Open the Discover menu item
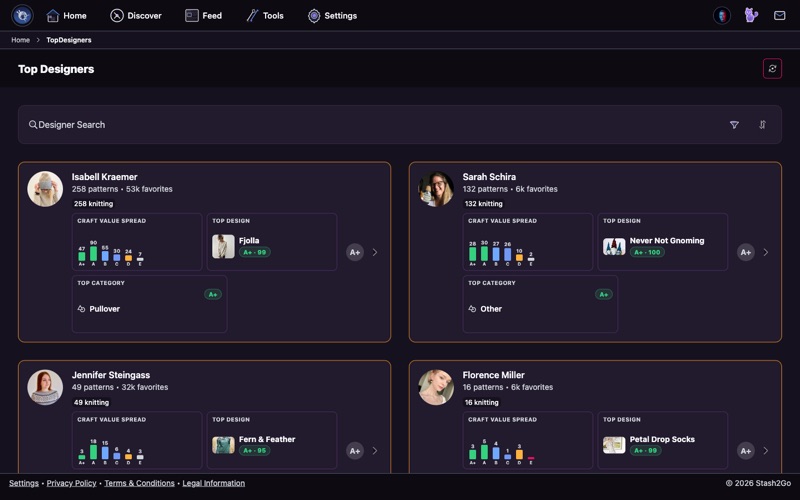Screen dimensions: 800x500 point(136,16)
